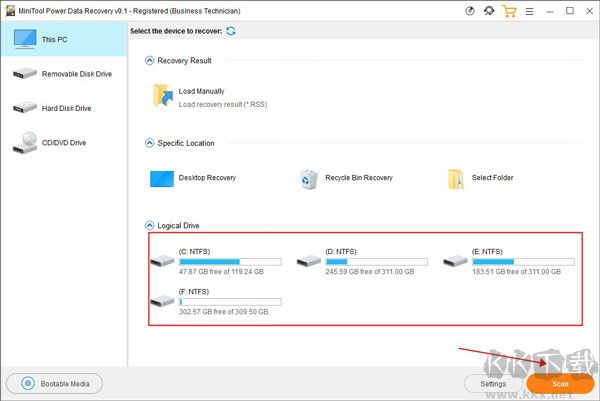Viewport: 600px width, 401px height.
Task: Collapse the Specific Location section
Action: tap(149, 143)
